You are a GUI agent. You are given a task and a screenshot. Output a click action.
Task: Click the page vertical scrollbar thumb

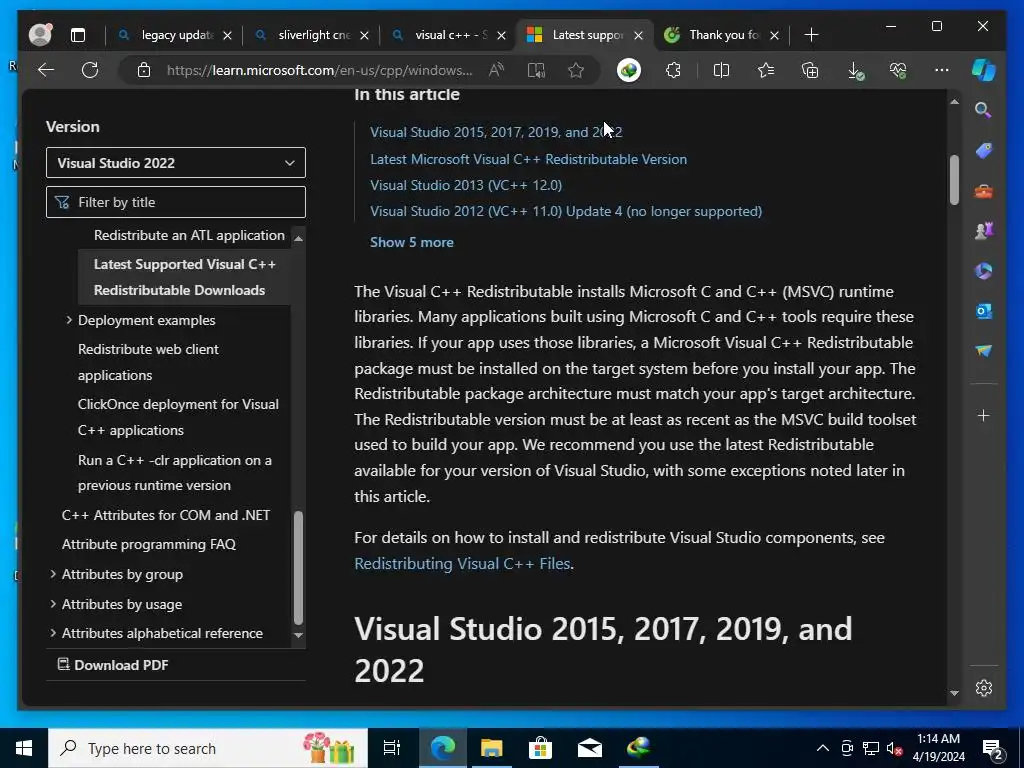954,180
